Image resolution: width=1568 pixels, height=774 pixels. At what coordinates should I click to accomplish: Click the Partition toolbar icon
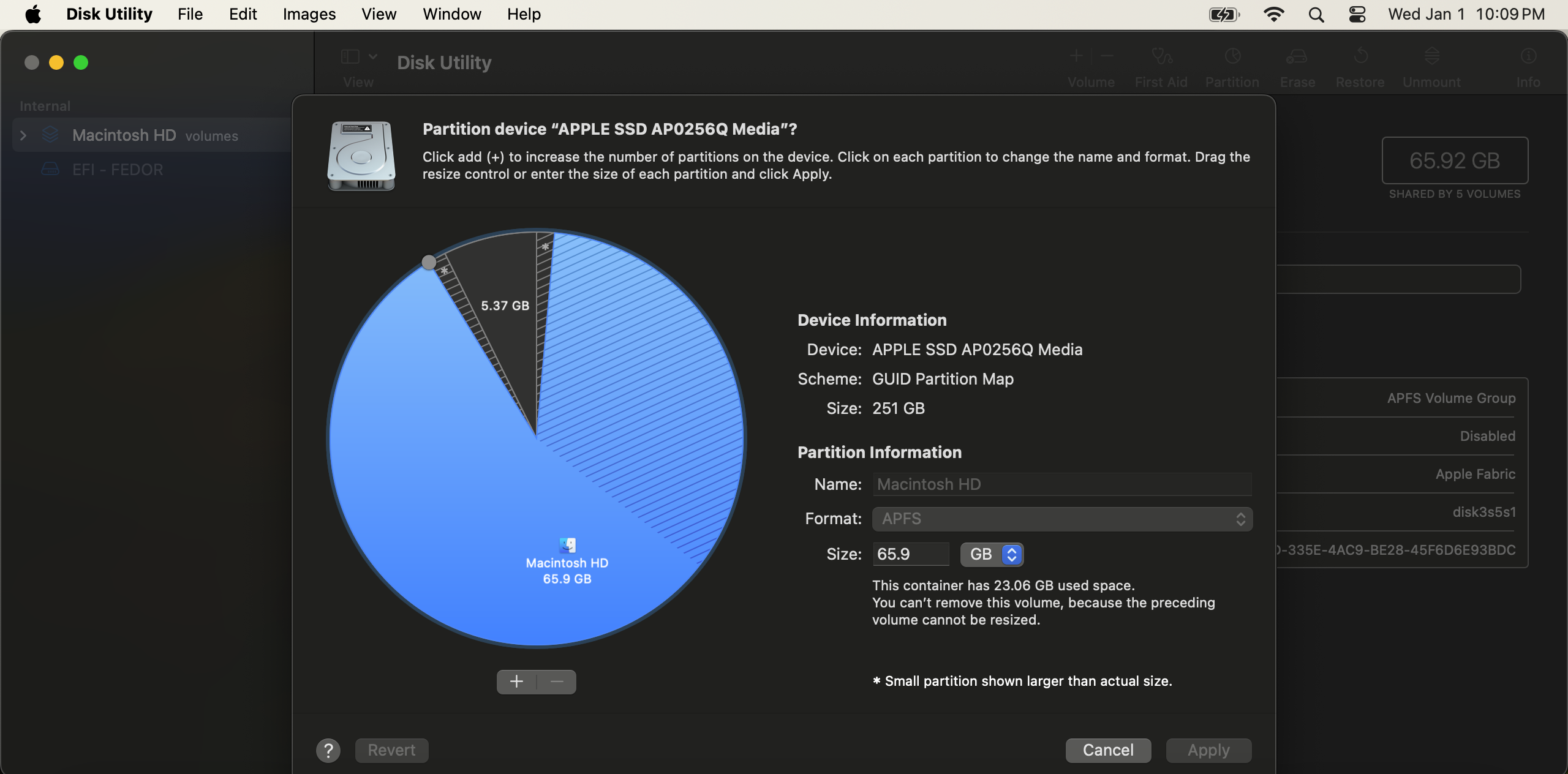pos(1232,58)
